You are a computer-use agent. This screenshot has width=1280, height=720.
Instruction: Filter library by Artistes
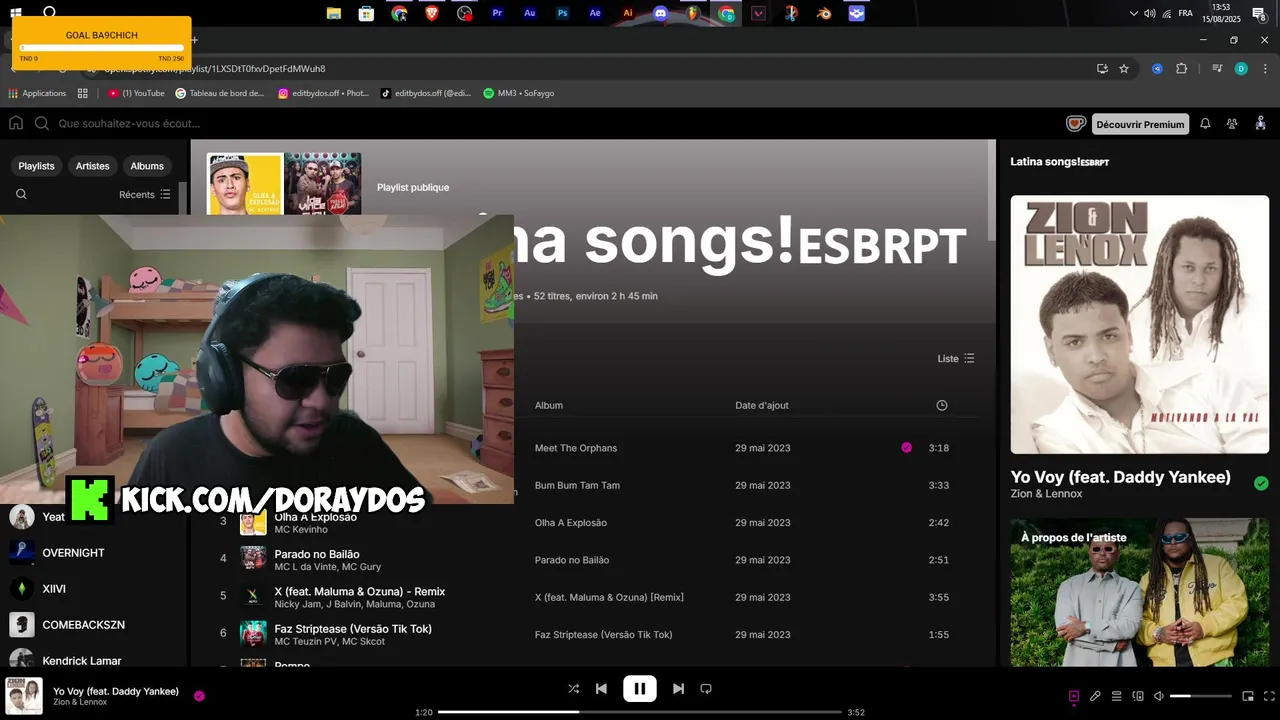click(93, 166)
